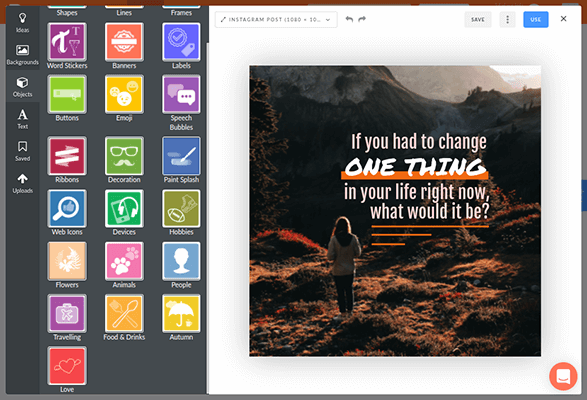
Task: Open the Saved sidebar tab
Action: tap(22, 151)
